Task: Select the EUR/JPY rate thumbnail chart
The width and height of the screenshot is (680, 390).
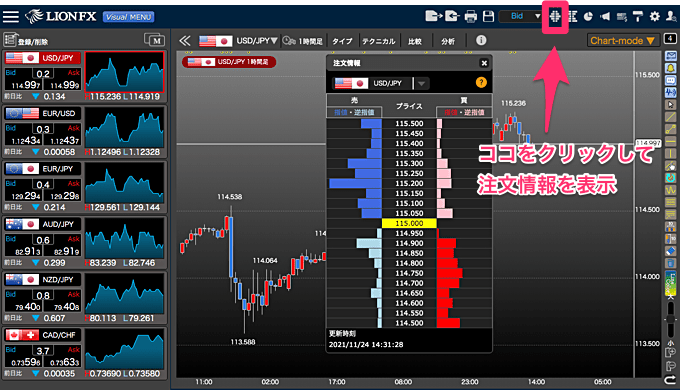Action: (124, 183)
